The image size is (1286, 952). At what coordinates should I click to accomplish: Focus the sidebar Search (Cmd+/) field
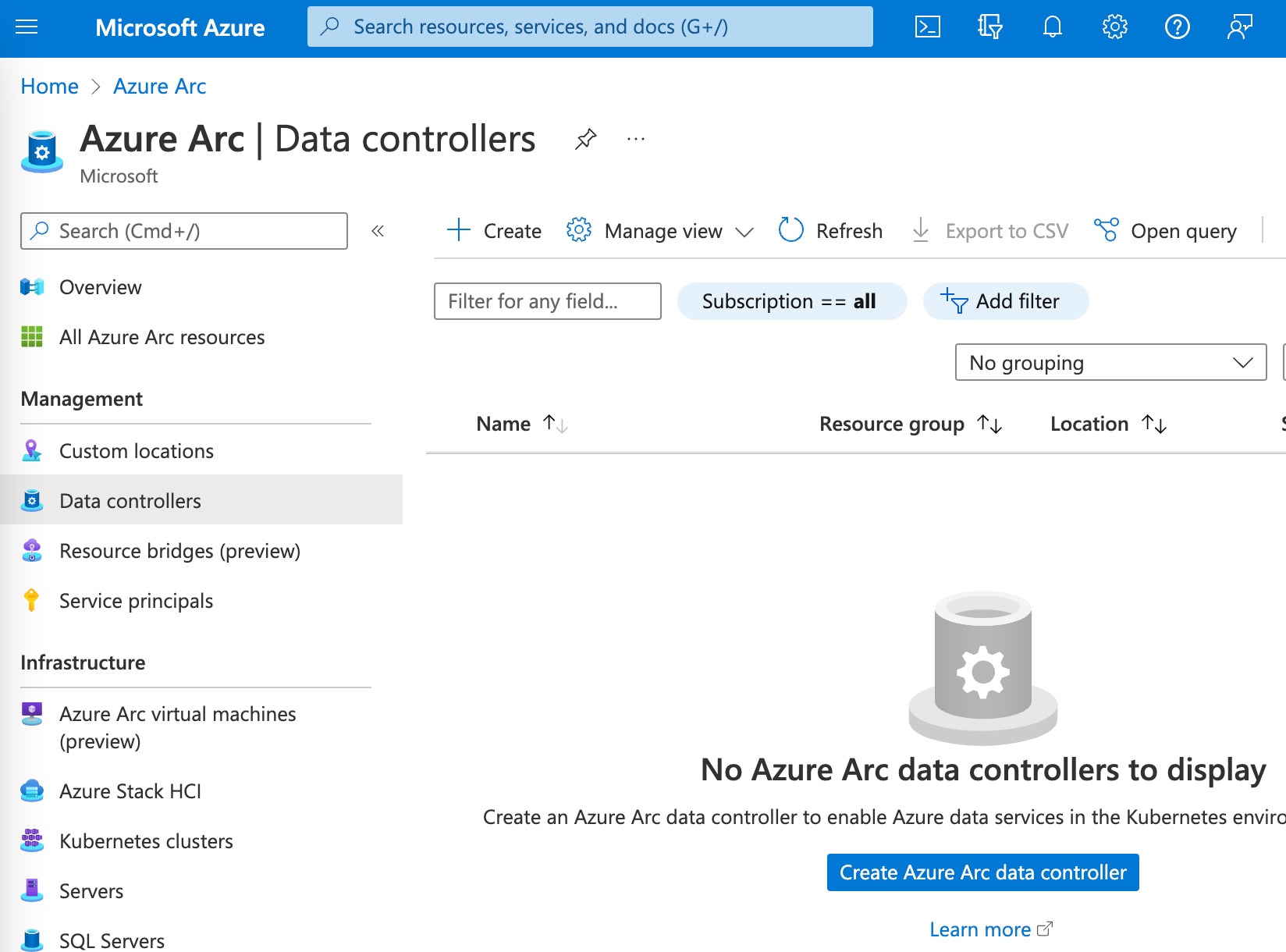184,231
